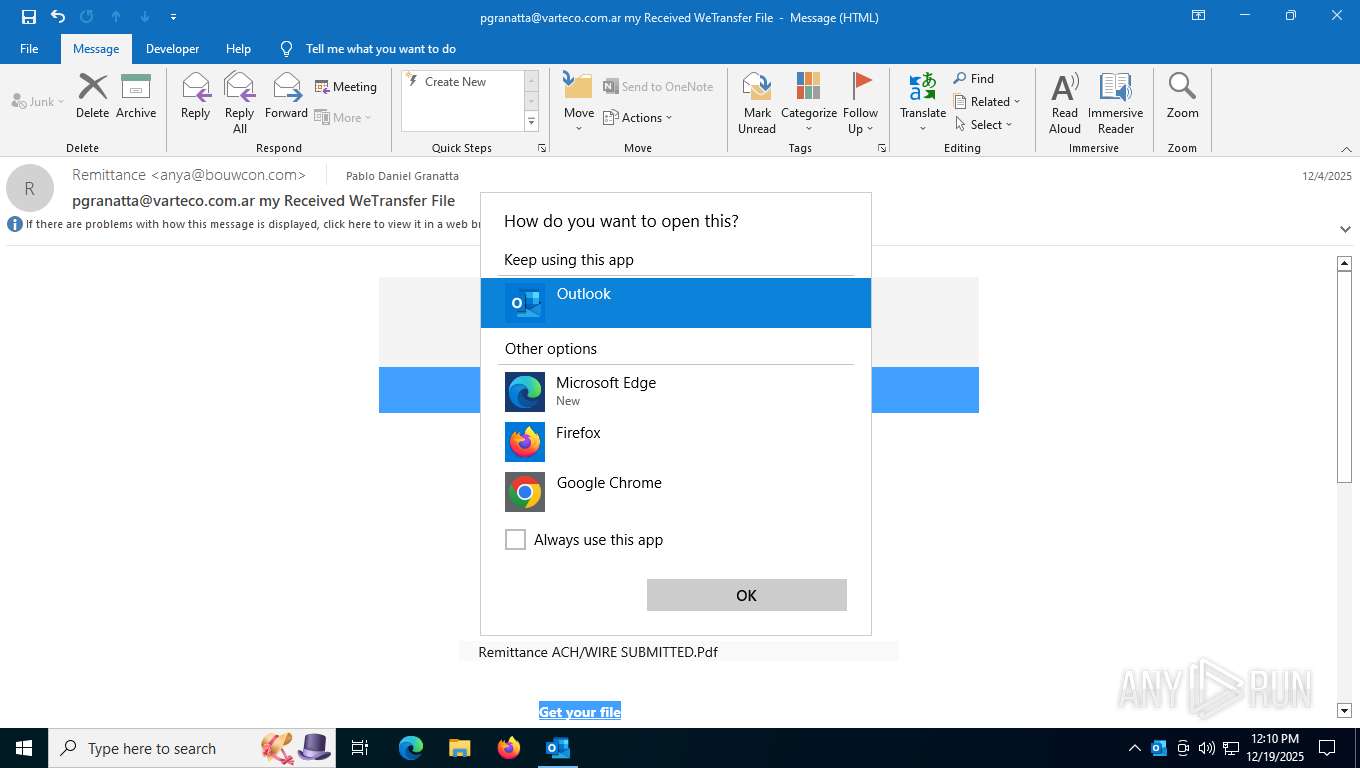Open the Categorize color menu
The image size is (1360, 768).
[x=809, y=103]
